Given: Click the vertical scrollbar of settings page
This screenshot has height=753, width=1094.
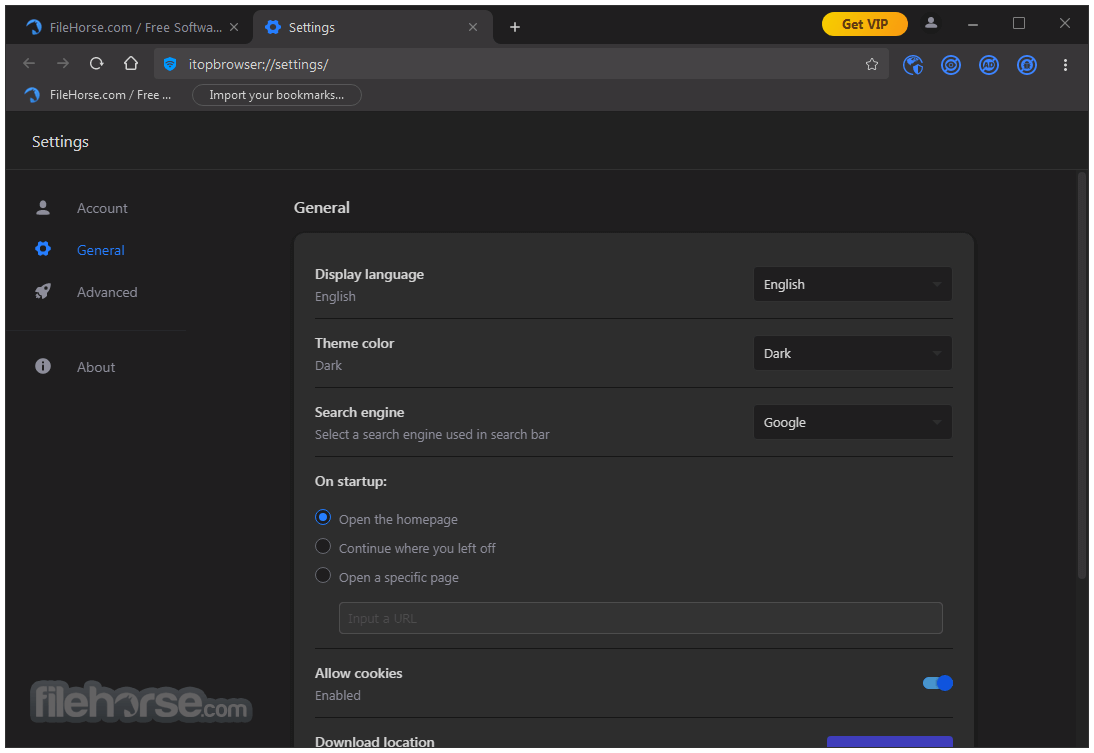Looking at the screenshot, I should coord(1082,377).
